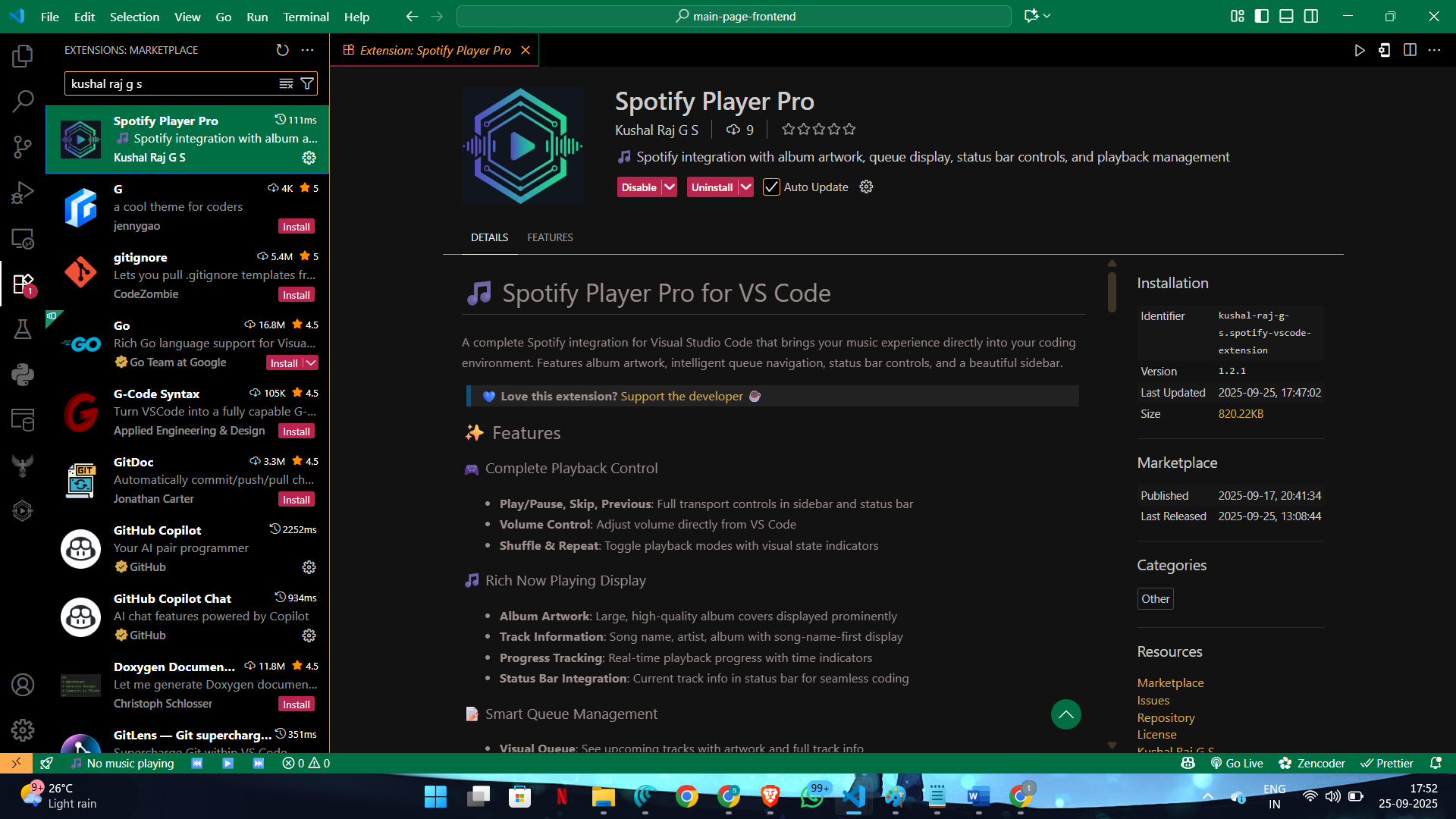
Task: Open the Windows Start menu
Action: 435,796
